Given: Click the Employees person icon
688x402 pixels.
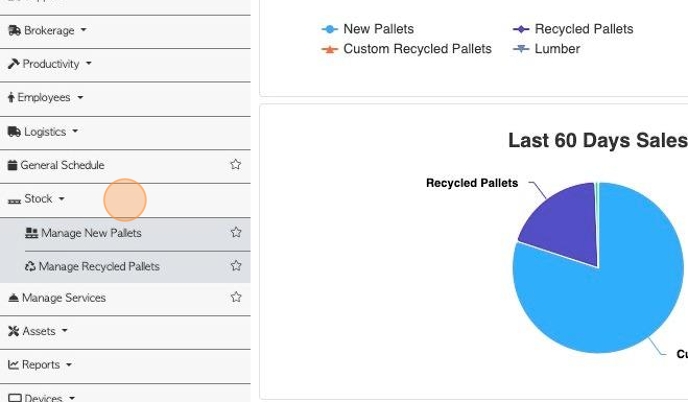Looking at the screenshot, I should coord(11,97).
